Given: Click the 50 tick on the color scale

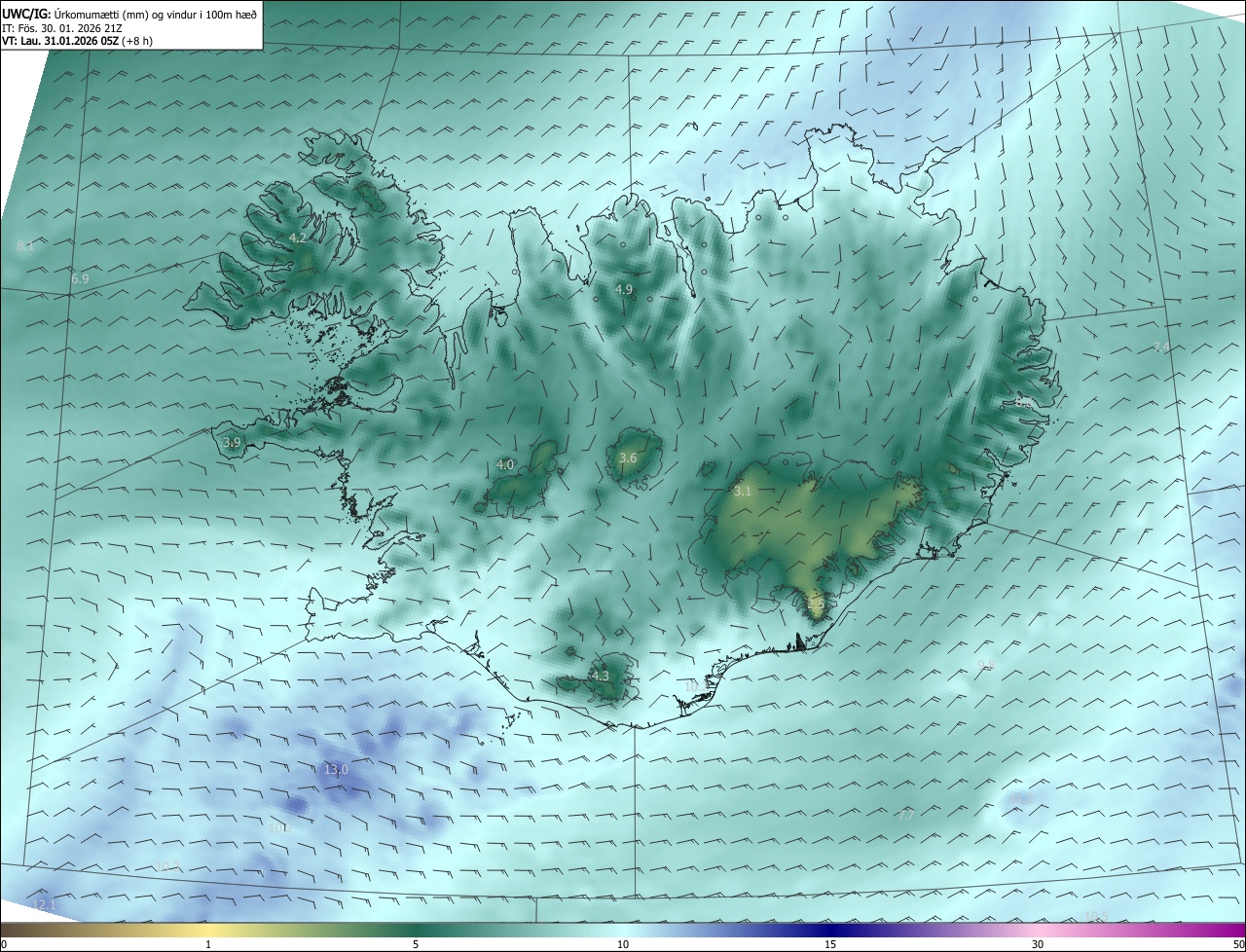Looking at the screenshot, I should tap(1238, 944).
